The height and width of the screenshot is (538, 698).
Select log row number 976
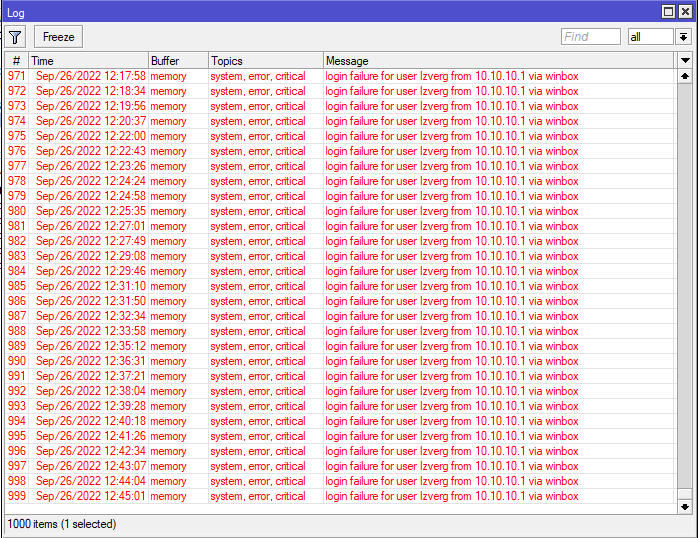16,151
